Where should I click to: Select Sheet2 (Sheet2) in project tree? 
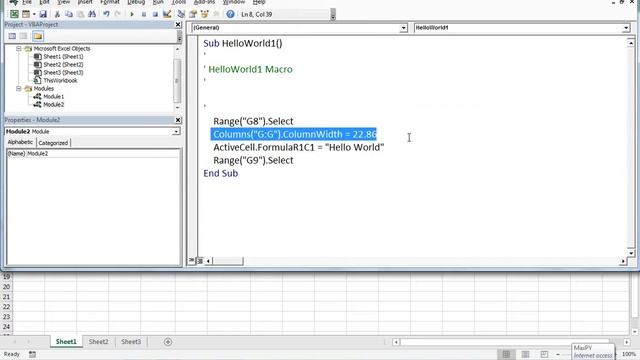click(x=63, y=64)
